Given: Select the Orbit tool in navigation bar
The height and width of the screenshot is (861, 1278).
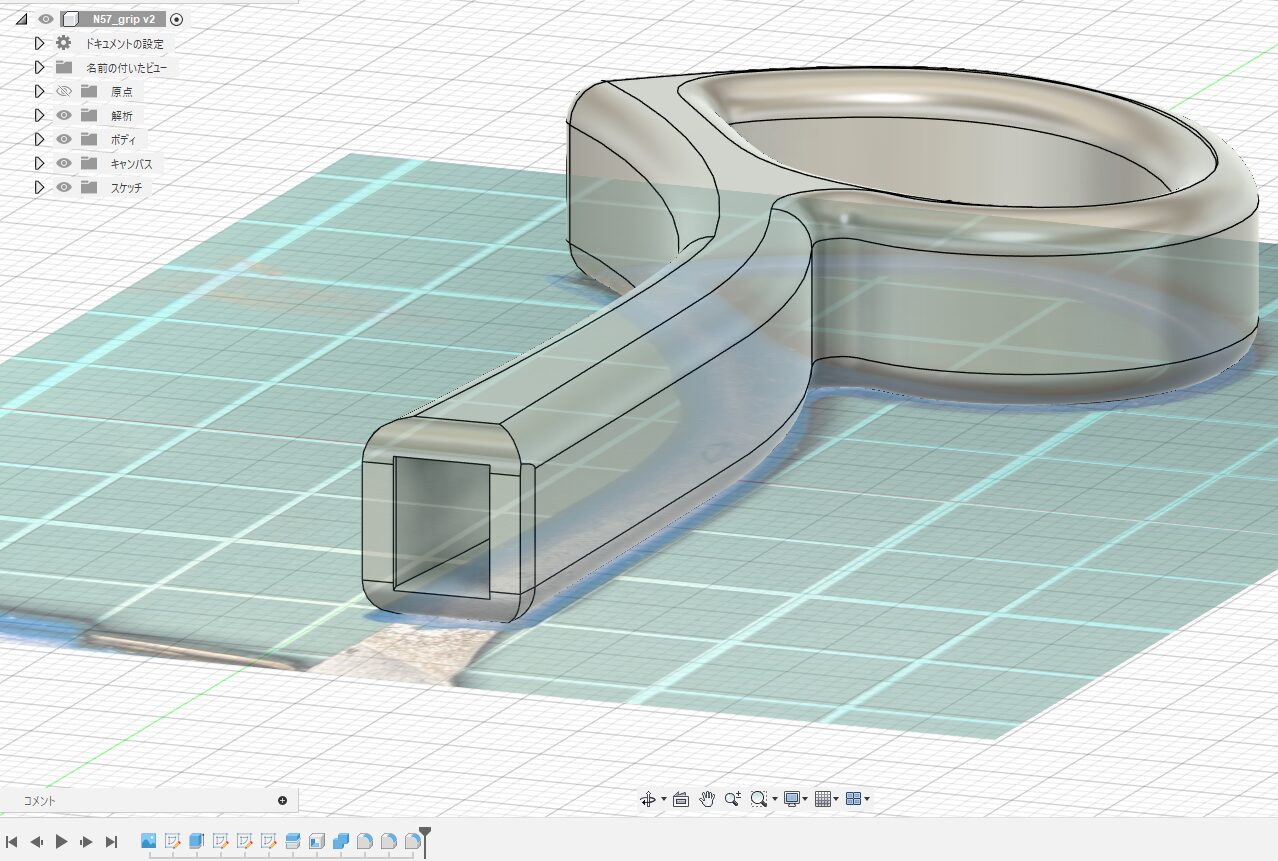Looking at the screenshot, I should pos(648,799).
